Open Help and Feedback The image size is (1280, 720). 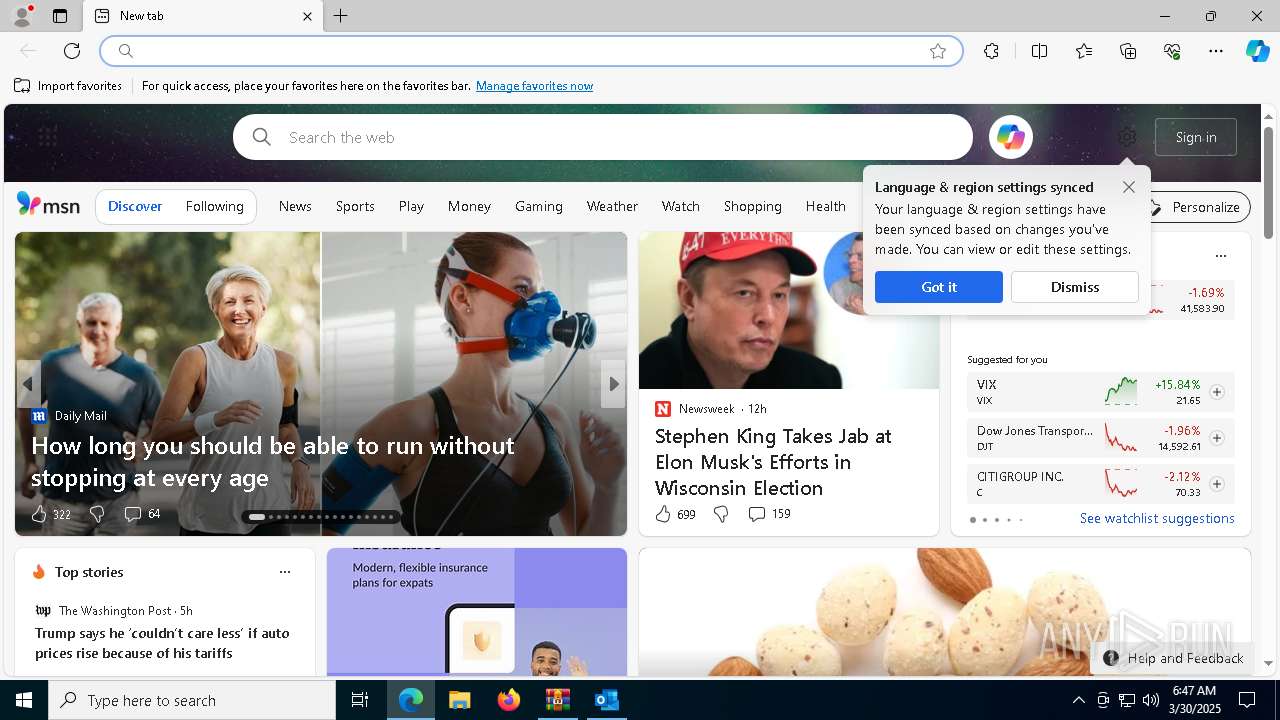[x=1173, y=658]
